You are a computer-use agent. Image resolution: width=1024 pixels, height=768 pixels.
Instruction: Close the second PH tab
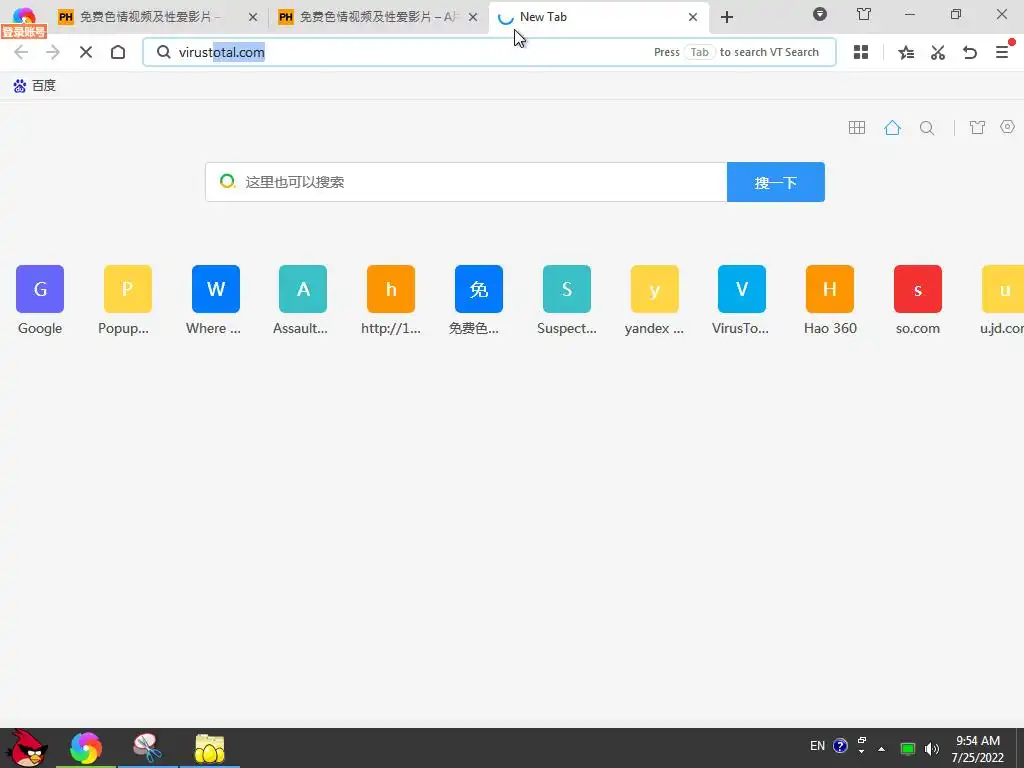click(x=473, y=17)
